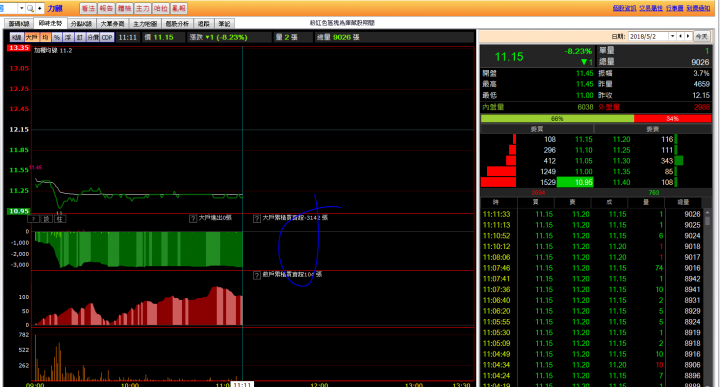This screenshot has height=387, width=720.
Task: Click the 13.35 upper limit price label
Action: pos(18,48)
